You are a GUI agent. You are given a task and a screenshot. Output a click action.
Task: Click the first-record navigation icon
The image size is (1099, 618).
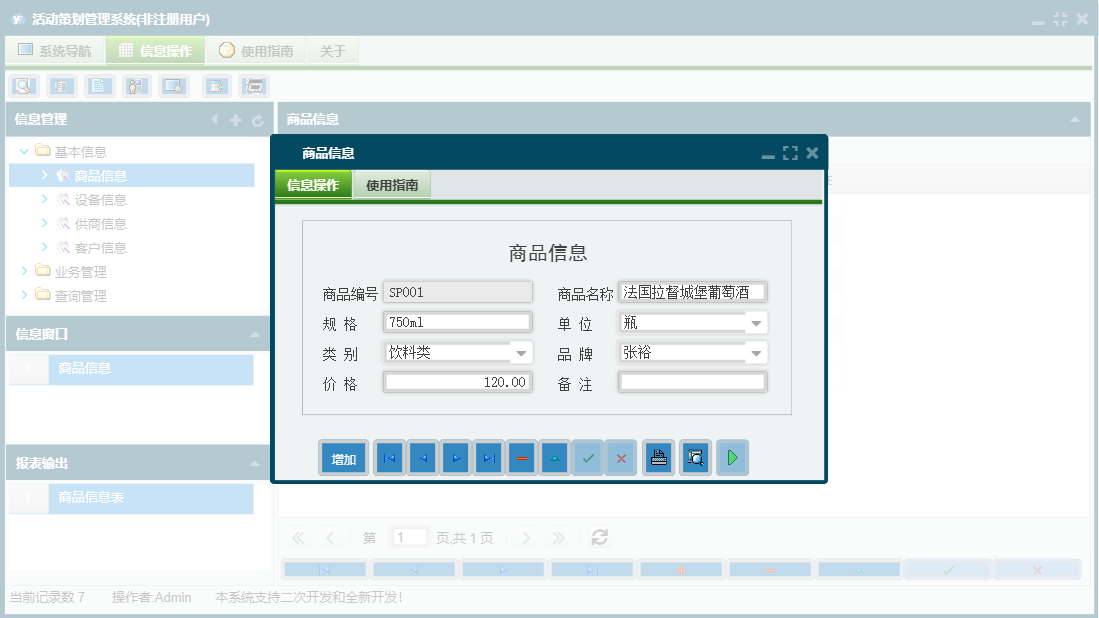(x=388, y=457)
